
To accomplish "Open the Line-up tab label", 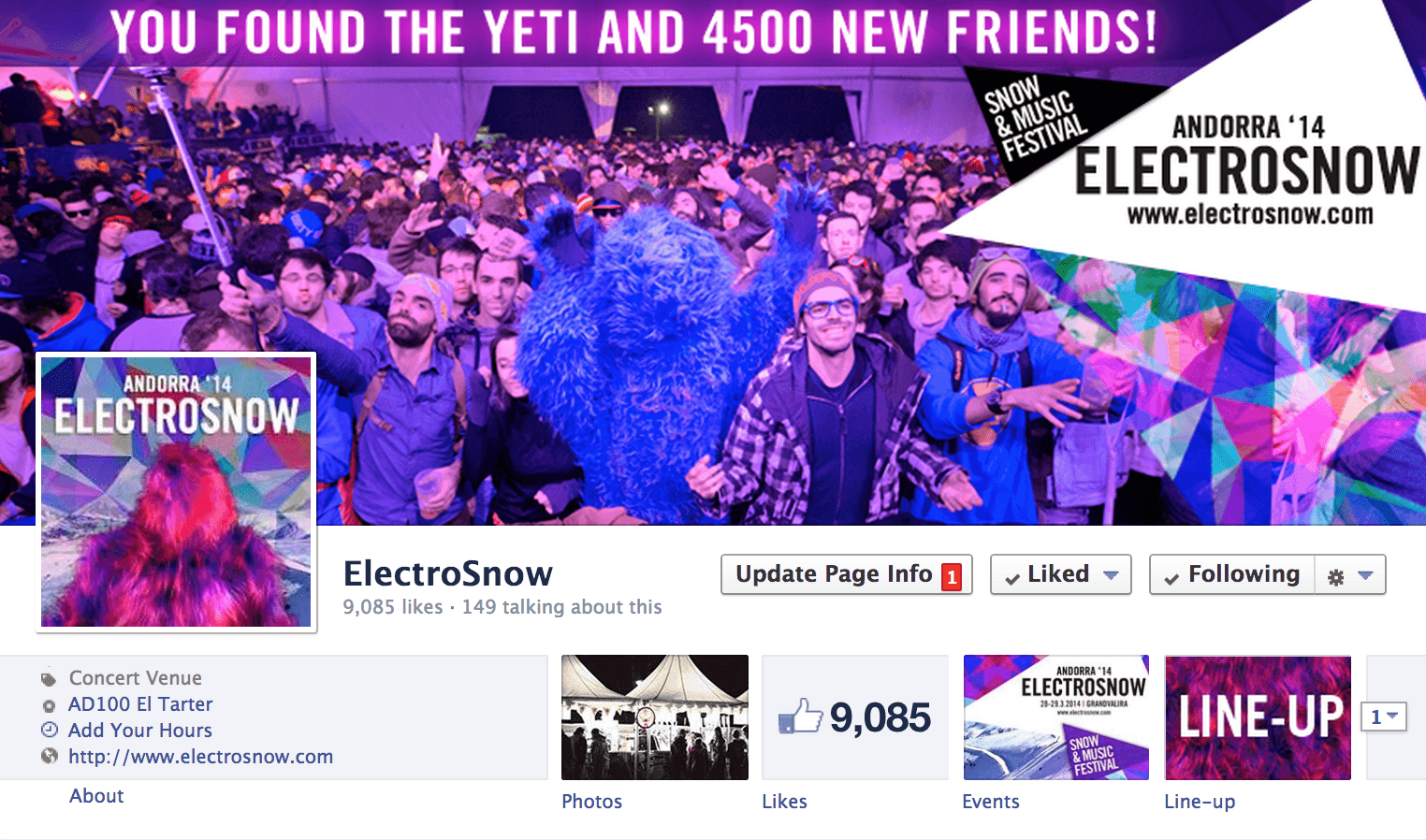I will (x=1200, y=802).
